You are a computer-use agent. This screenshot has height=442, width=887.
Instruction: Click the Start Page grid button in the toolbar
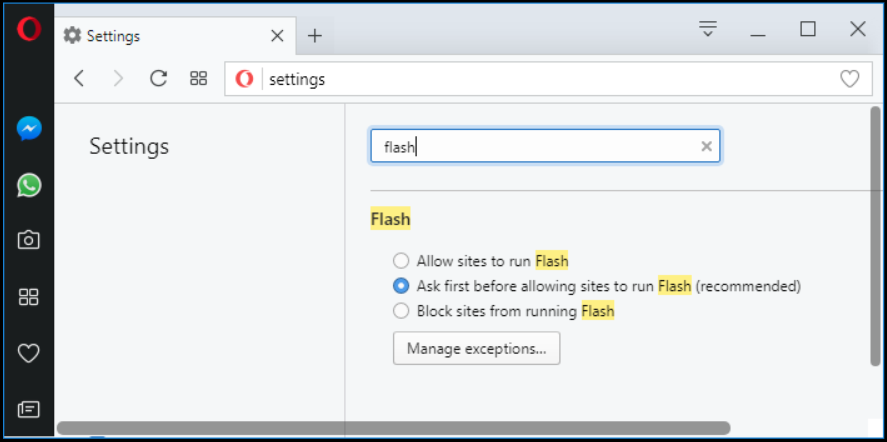point(198,78)
